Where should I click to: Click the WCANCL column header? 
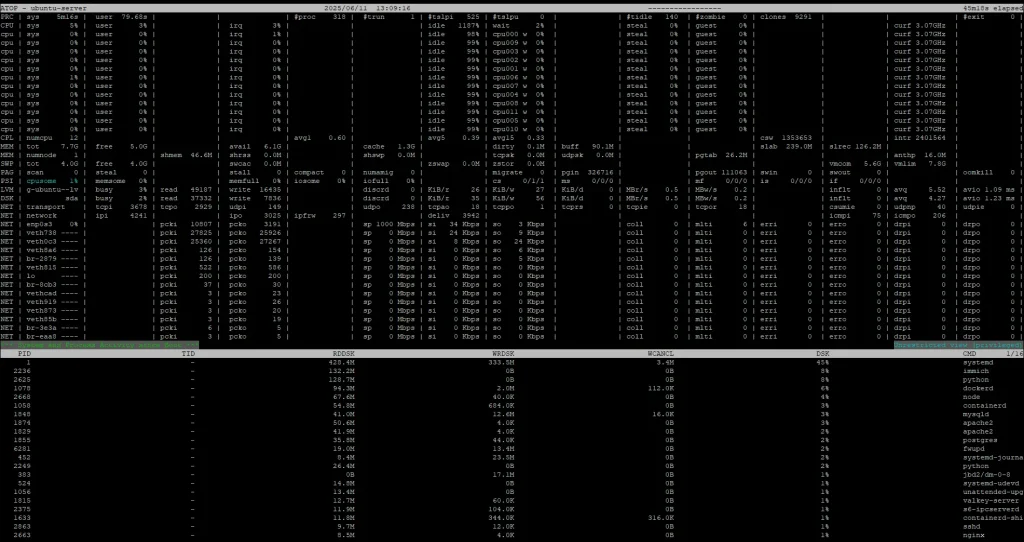661,353
